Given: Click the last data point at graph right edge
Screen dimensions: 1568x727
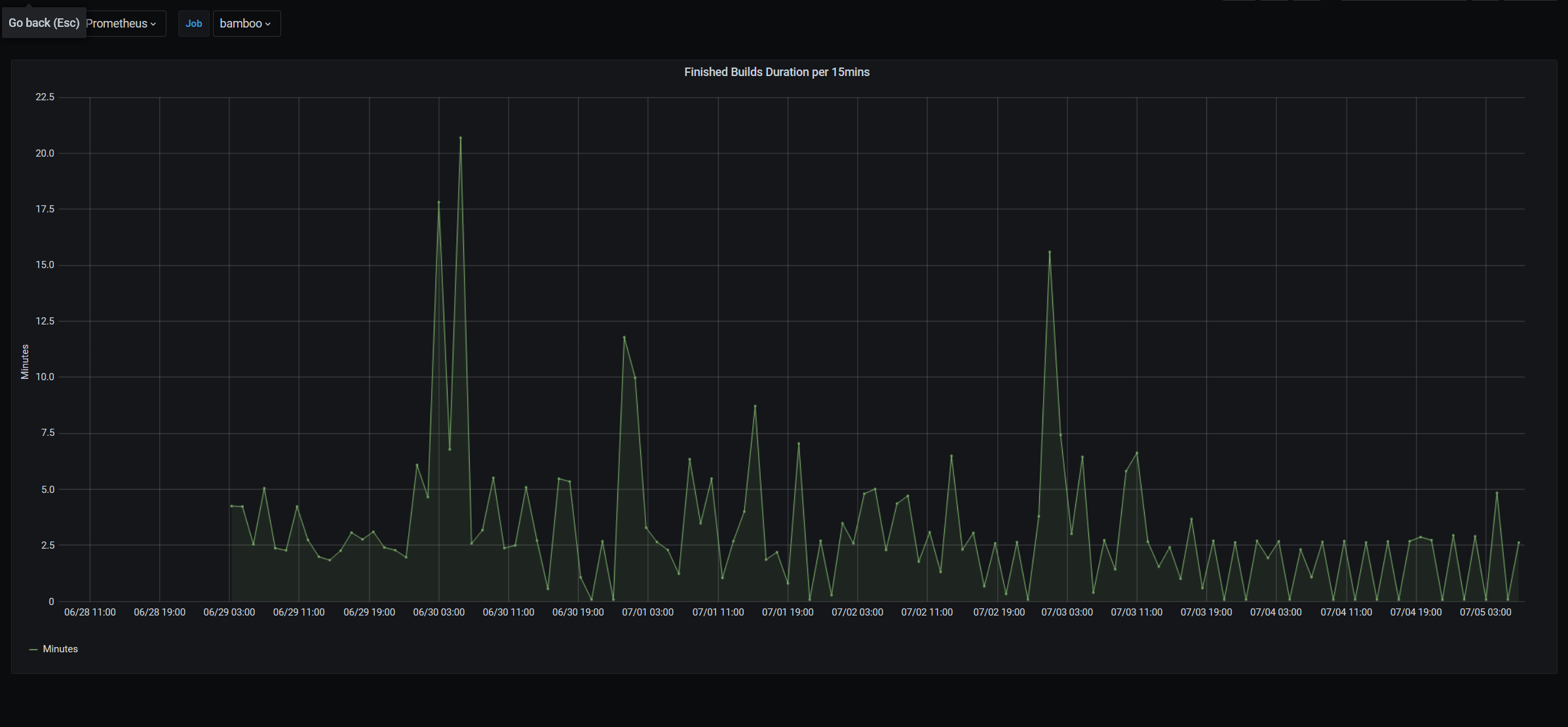Looking at the screenshot, I should coord(1518,543).
